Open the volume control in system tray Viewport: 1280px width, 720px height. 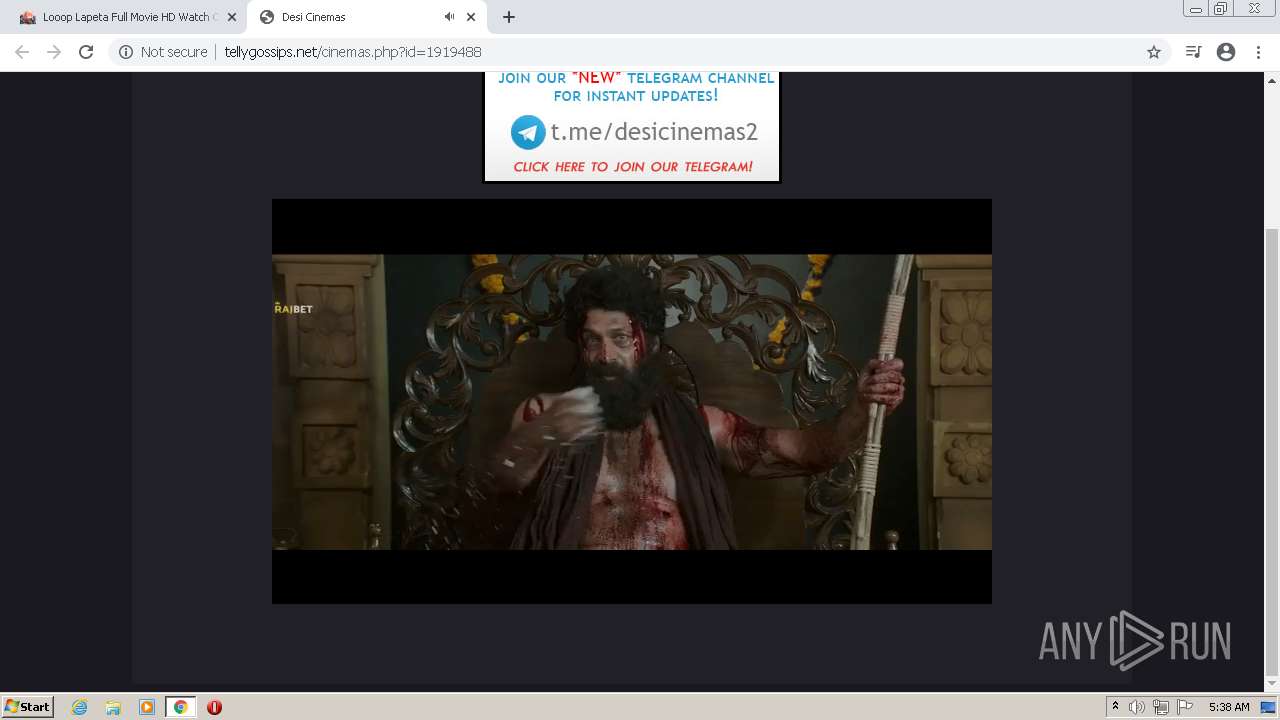point(1137,707)
